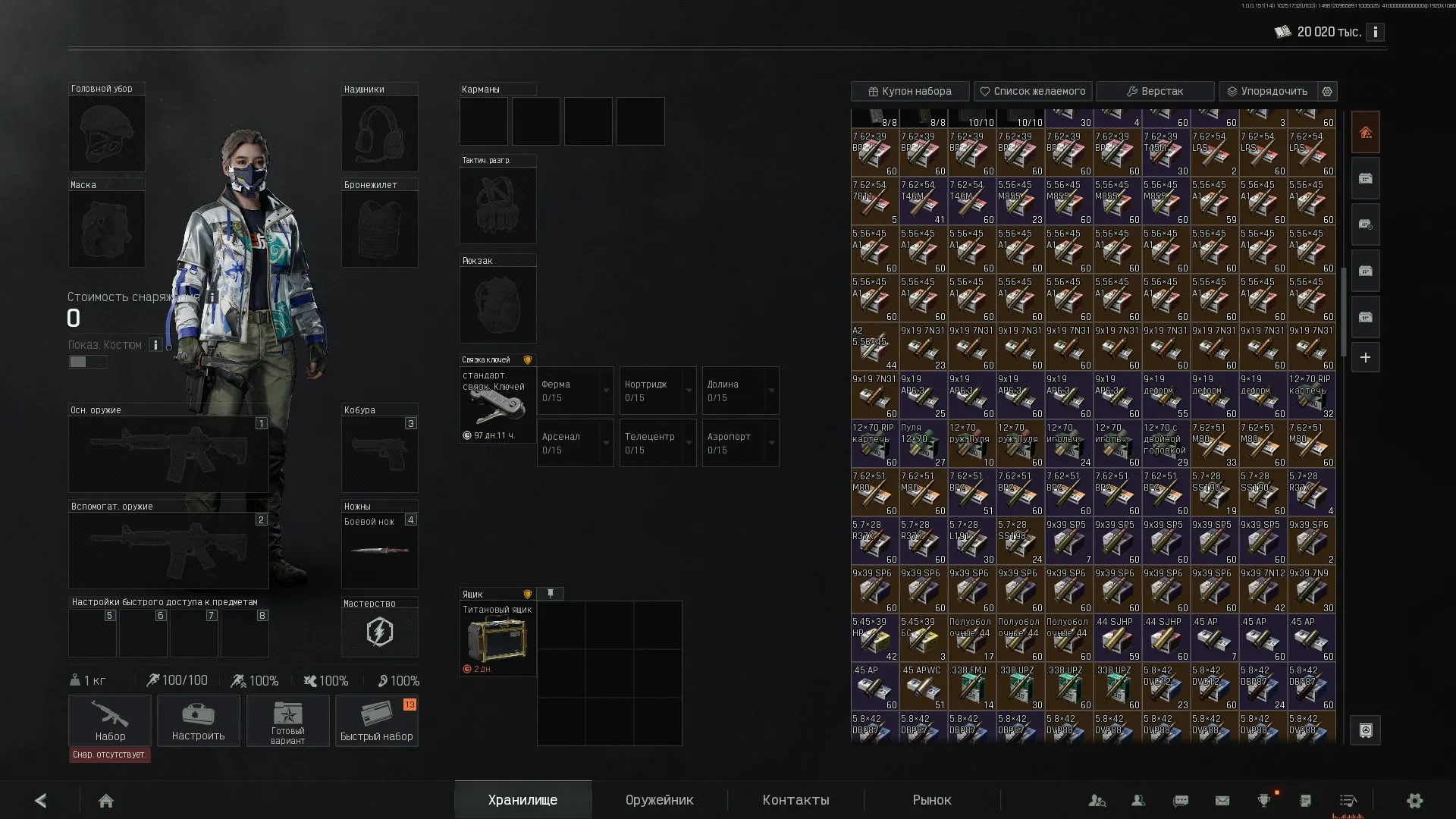Expand the Долина key dropdown

click(771, 391)
